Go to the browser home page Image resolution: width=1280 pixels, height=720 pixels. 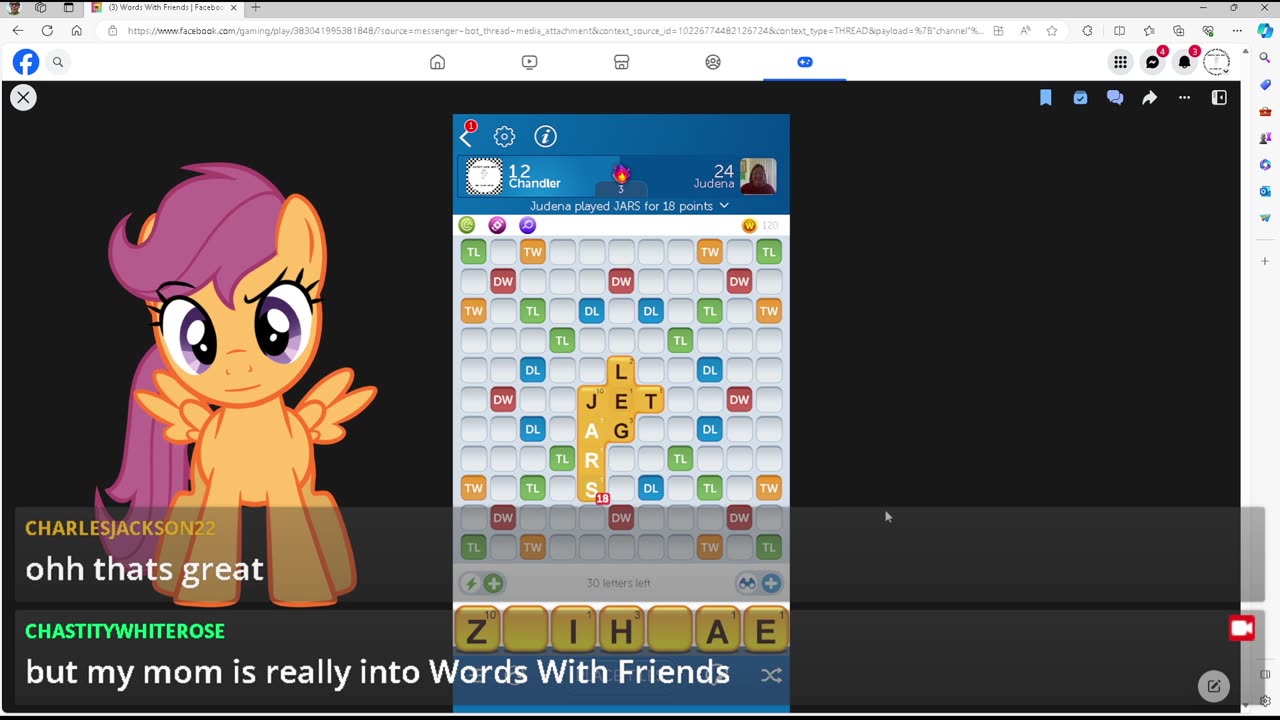pos(76,31)
